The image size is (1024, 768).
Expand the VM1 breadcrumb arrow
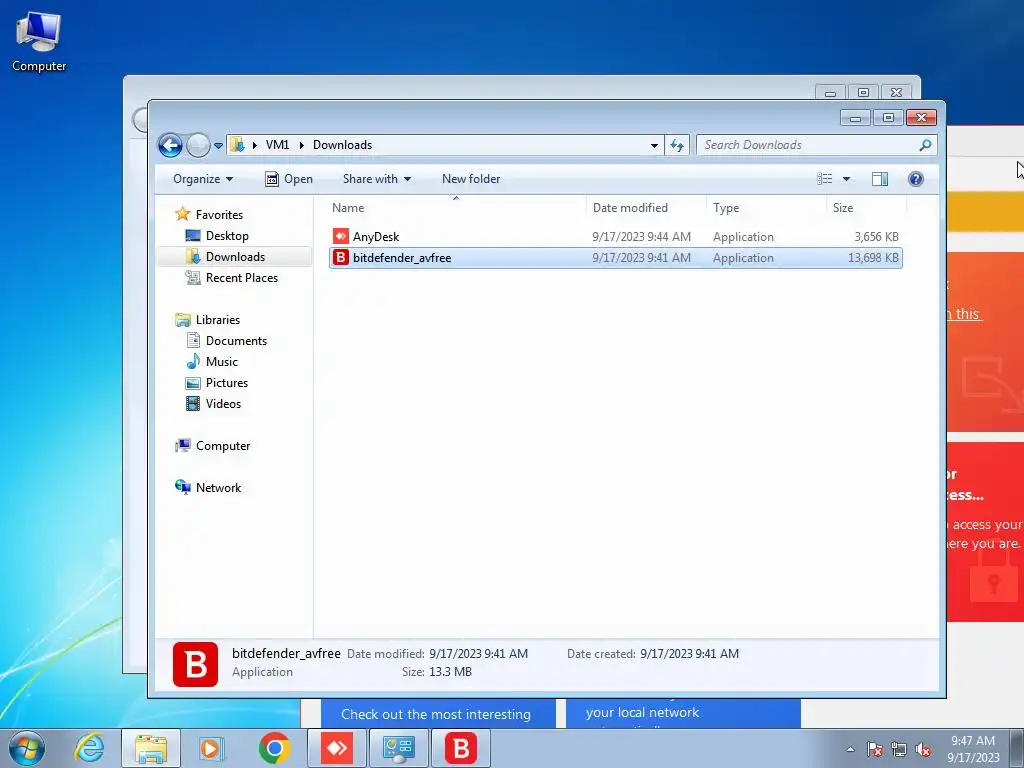[x=255, y=145]
